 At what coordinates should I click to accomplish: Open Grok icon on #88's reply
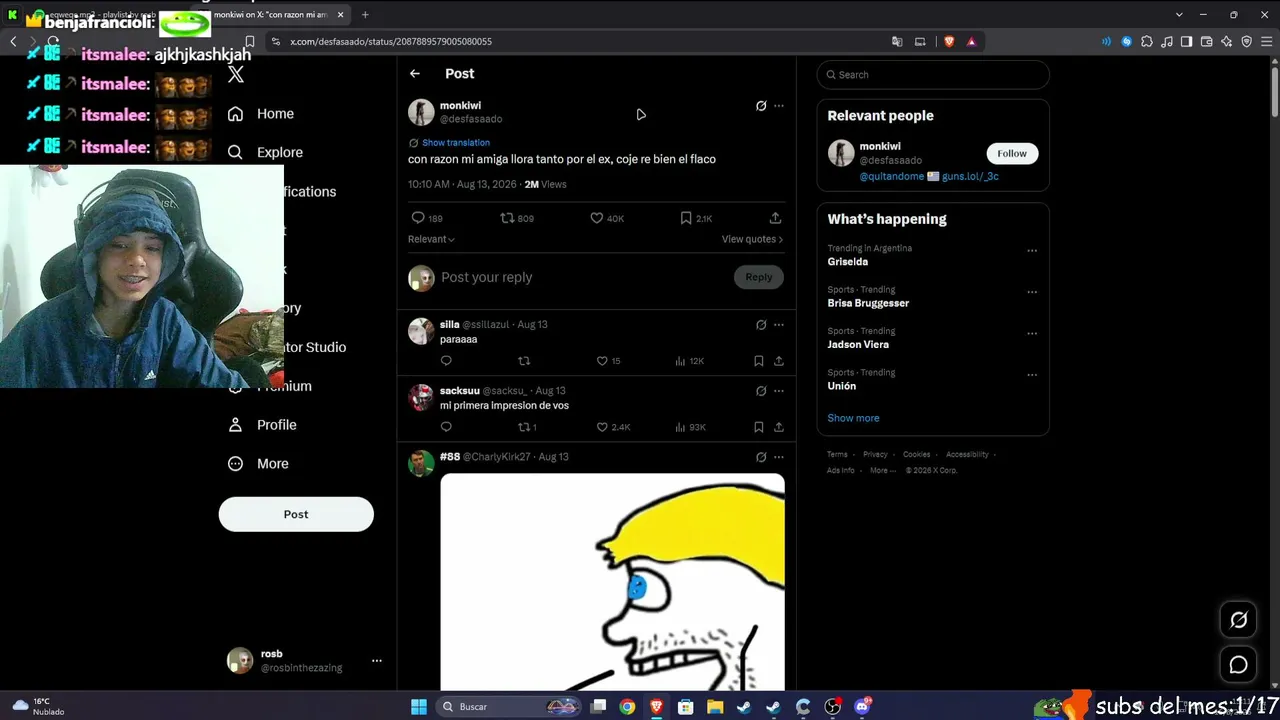[x=761, y=457]
